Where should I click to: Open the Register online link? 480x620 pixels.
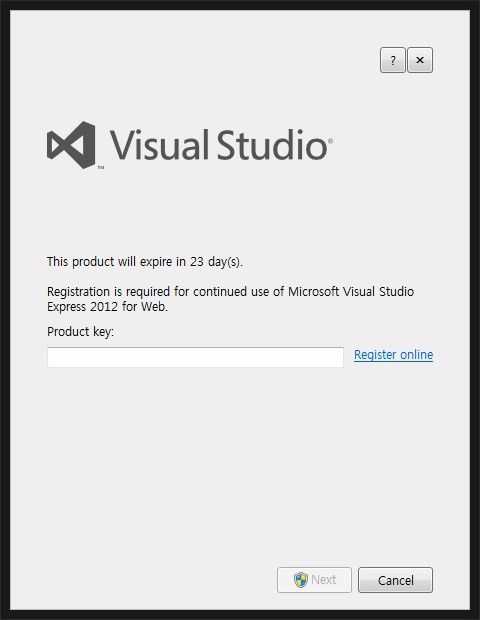393,355
